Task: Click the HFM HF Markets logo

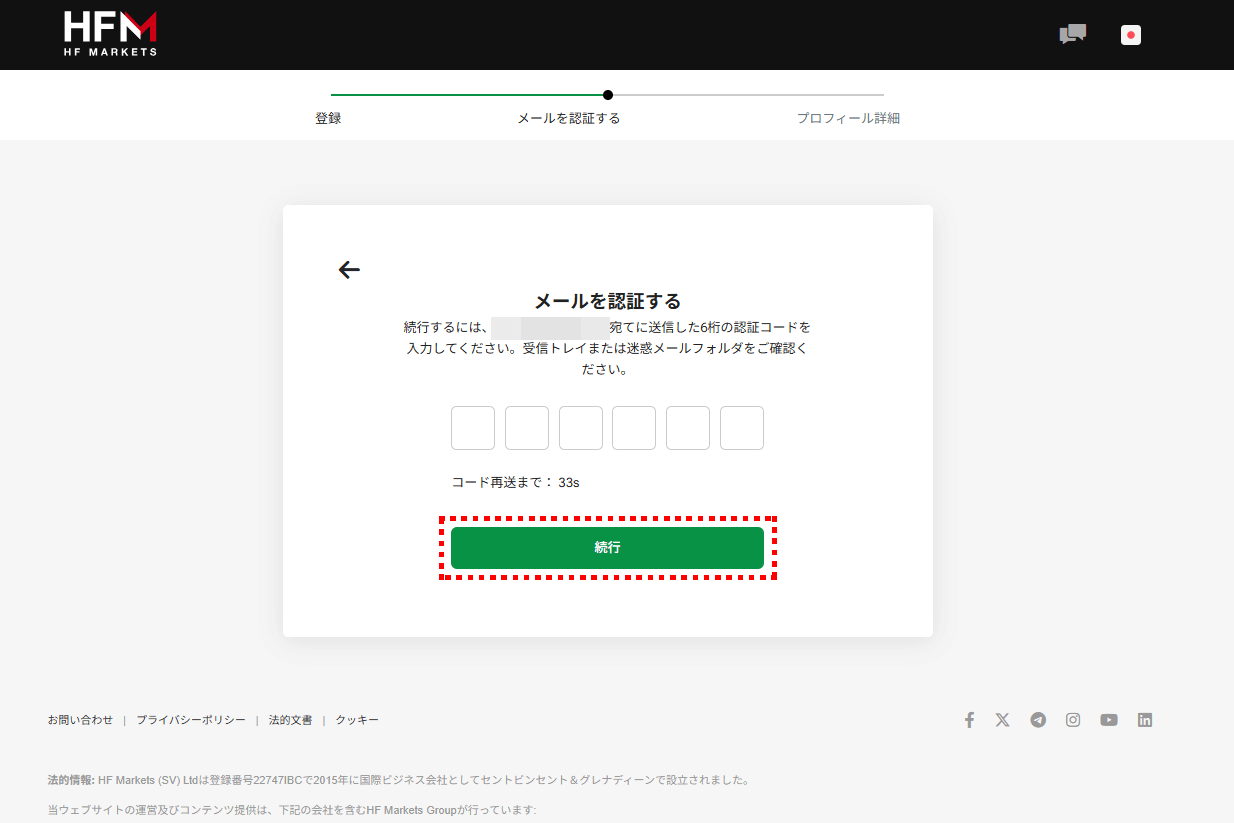Action: pyautogui.click(x=110, y=34)
